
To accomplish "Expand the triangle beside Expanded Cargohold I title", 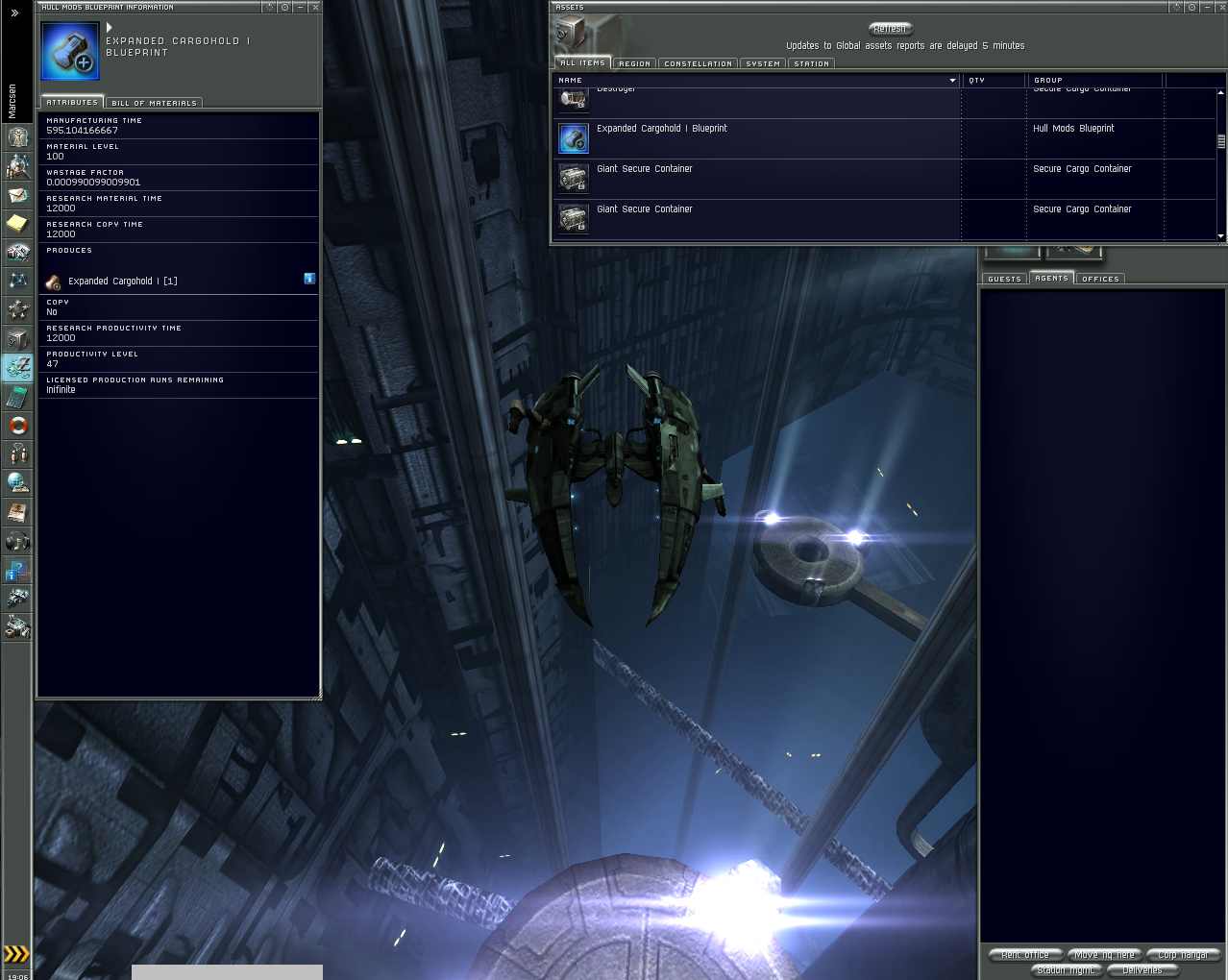I will (x=110, y=28).
